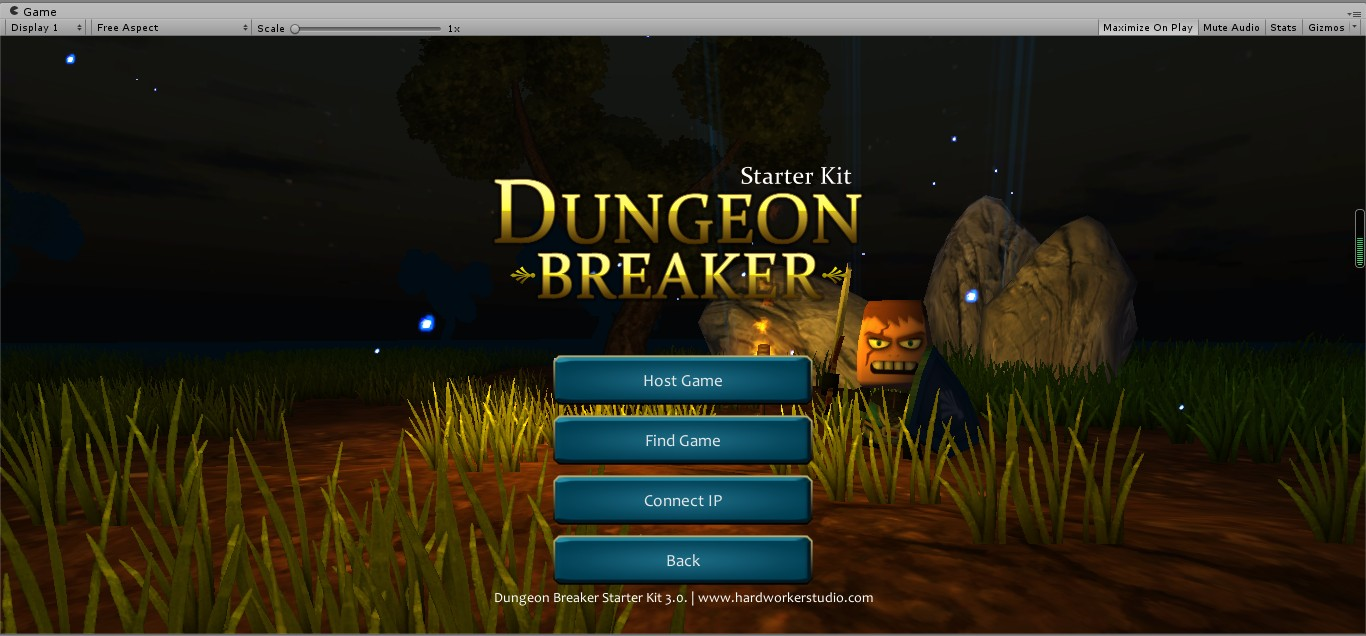The image size is (1366, 636).
Task: Click the 'Starter Kit' title text
Action: click(795, 176)
